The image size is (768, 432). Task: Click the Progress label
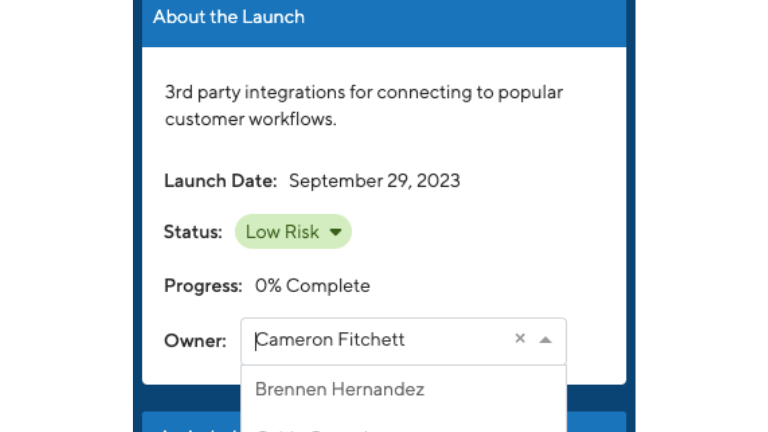pos(203,286)
